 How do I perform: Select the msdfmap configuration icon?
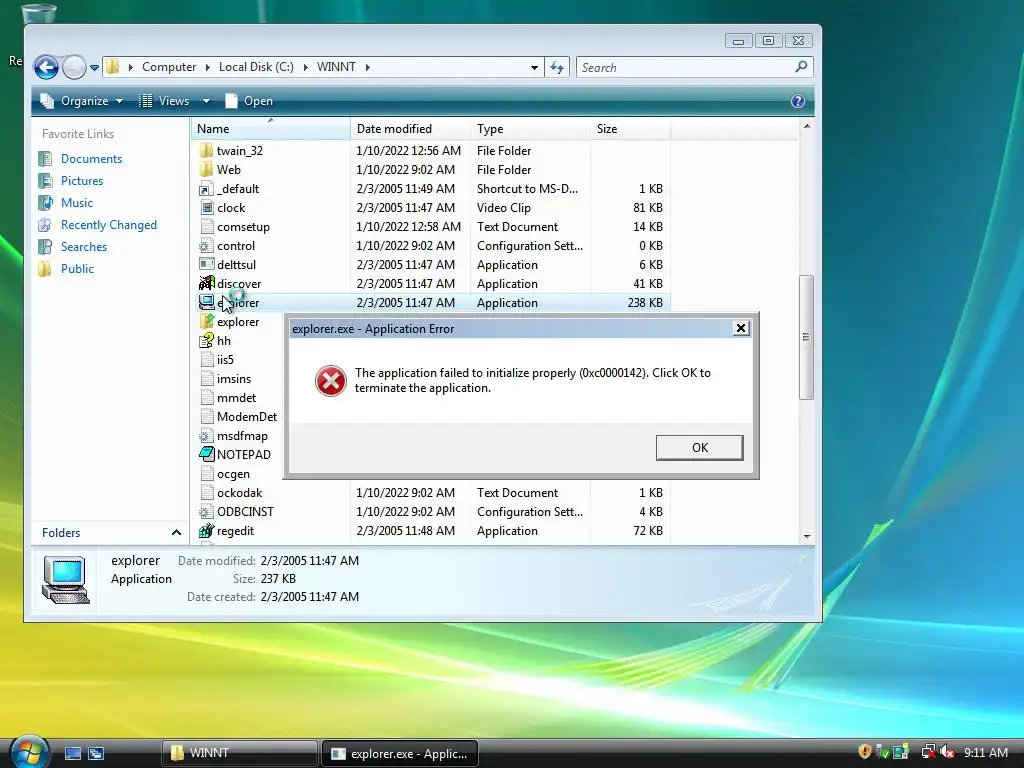click(x=206, y=436)
